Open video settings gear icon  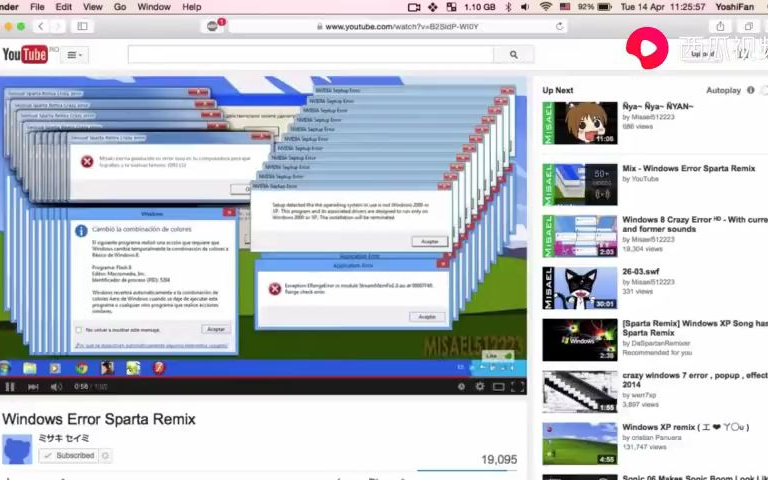point(480,386)
